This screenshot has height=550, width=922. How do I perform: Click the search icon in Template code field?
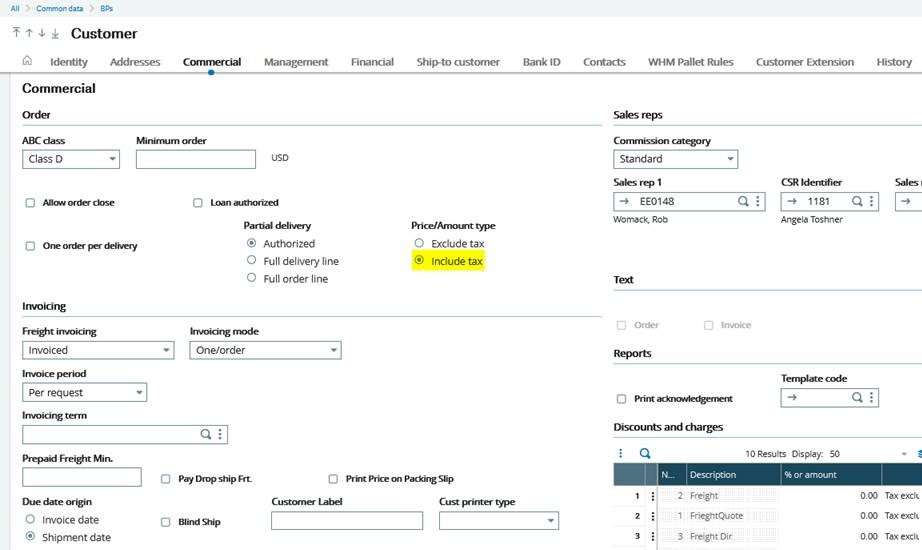[x=857, y=398]
